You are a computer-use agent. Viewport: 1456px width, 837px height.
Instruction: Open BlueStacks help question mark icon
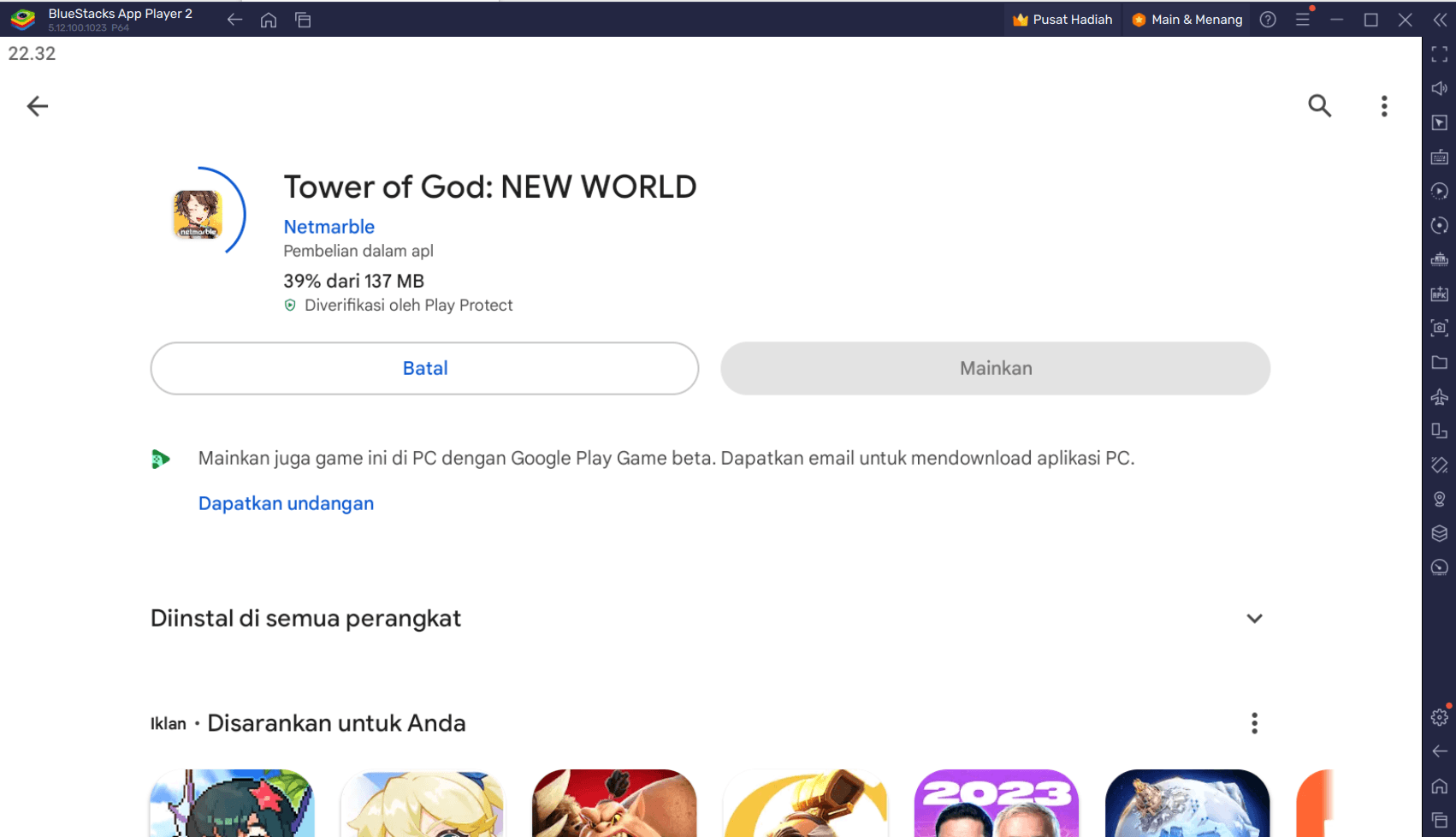pyautogui.click(x=1268, y=20)
